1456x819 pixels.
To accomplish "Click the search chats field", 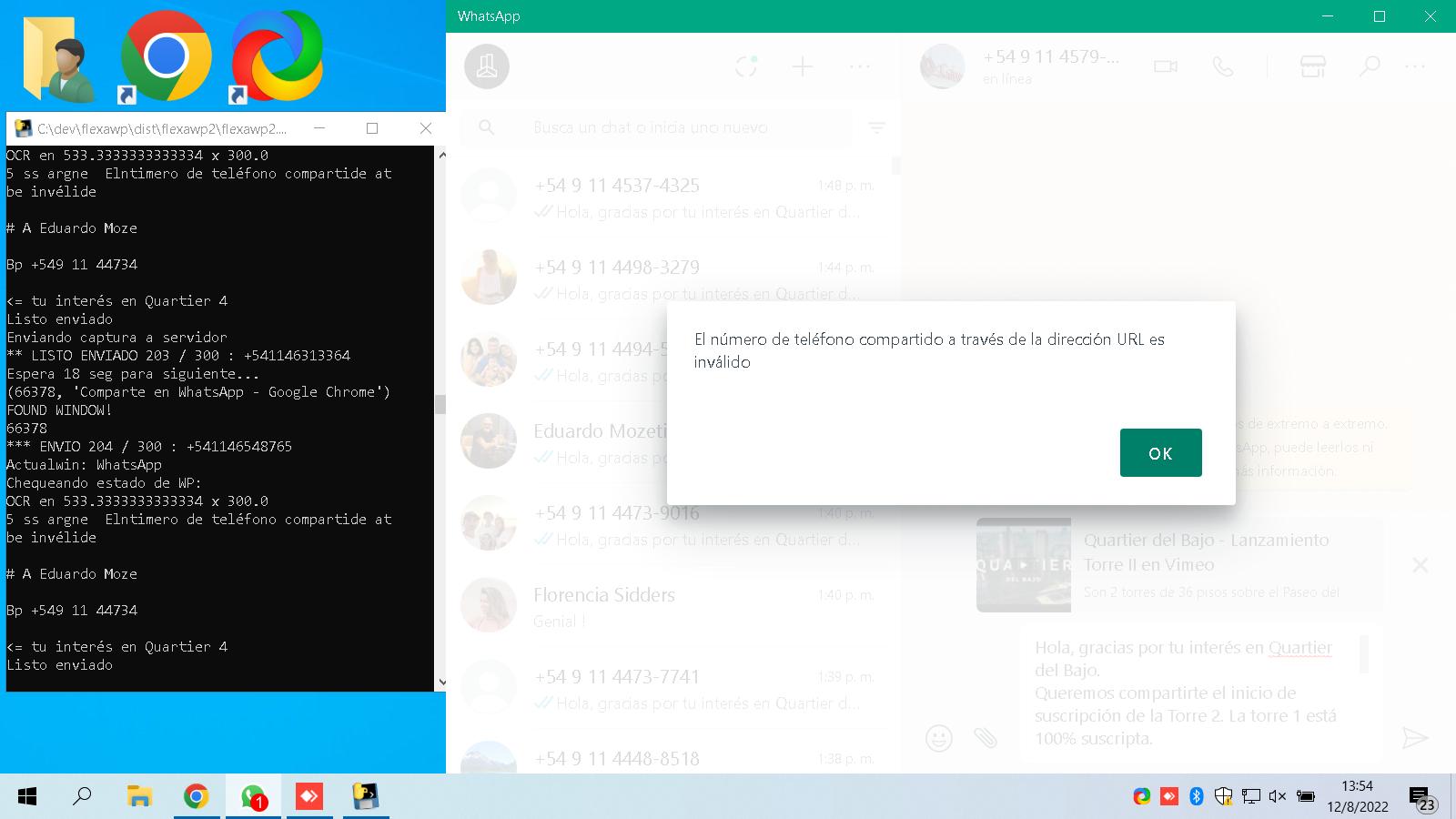I will (657, 128).
